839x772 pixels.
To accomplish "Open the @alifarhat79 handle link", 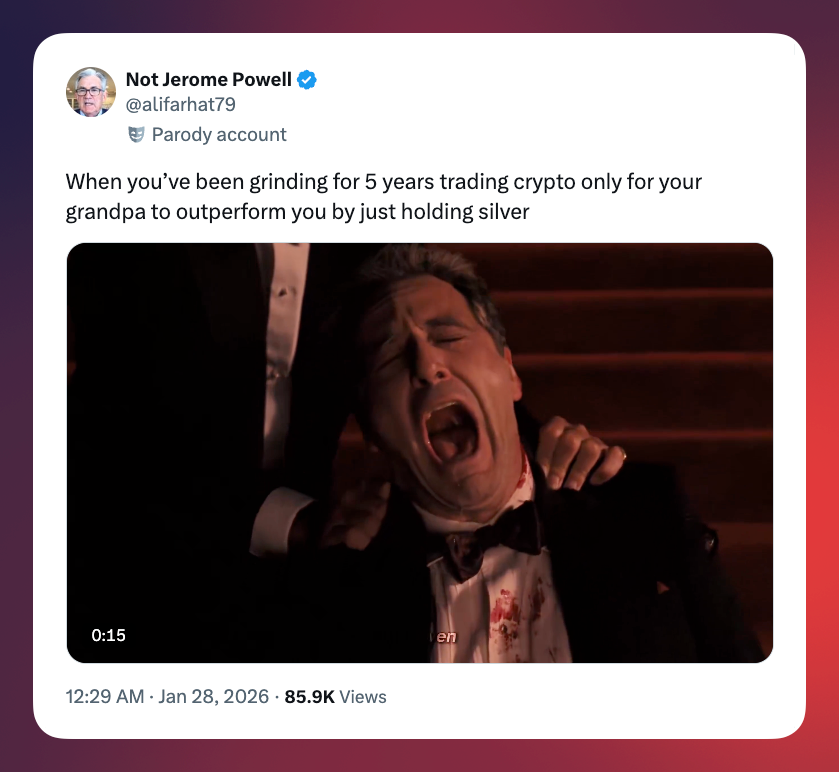I will pyautogui.click(x=180, y=104).
